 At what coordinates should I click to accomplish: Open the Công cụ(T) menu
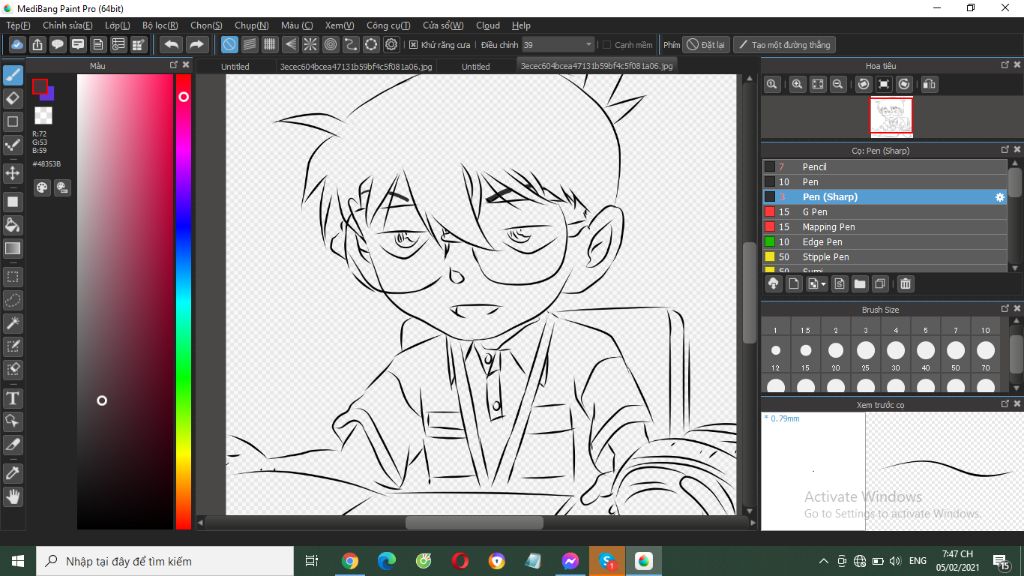(x=388, y=25)
